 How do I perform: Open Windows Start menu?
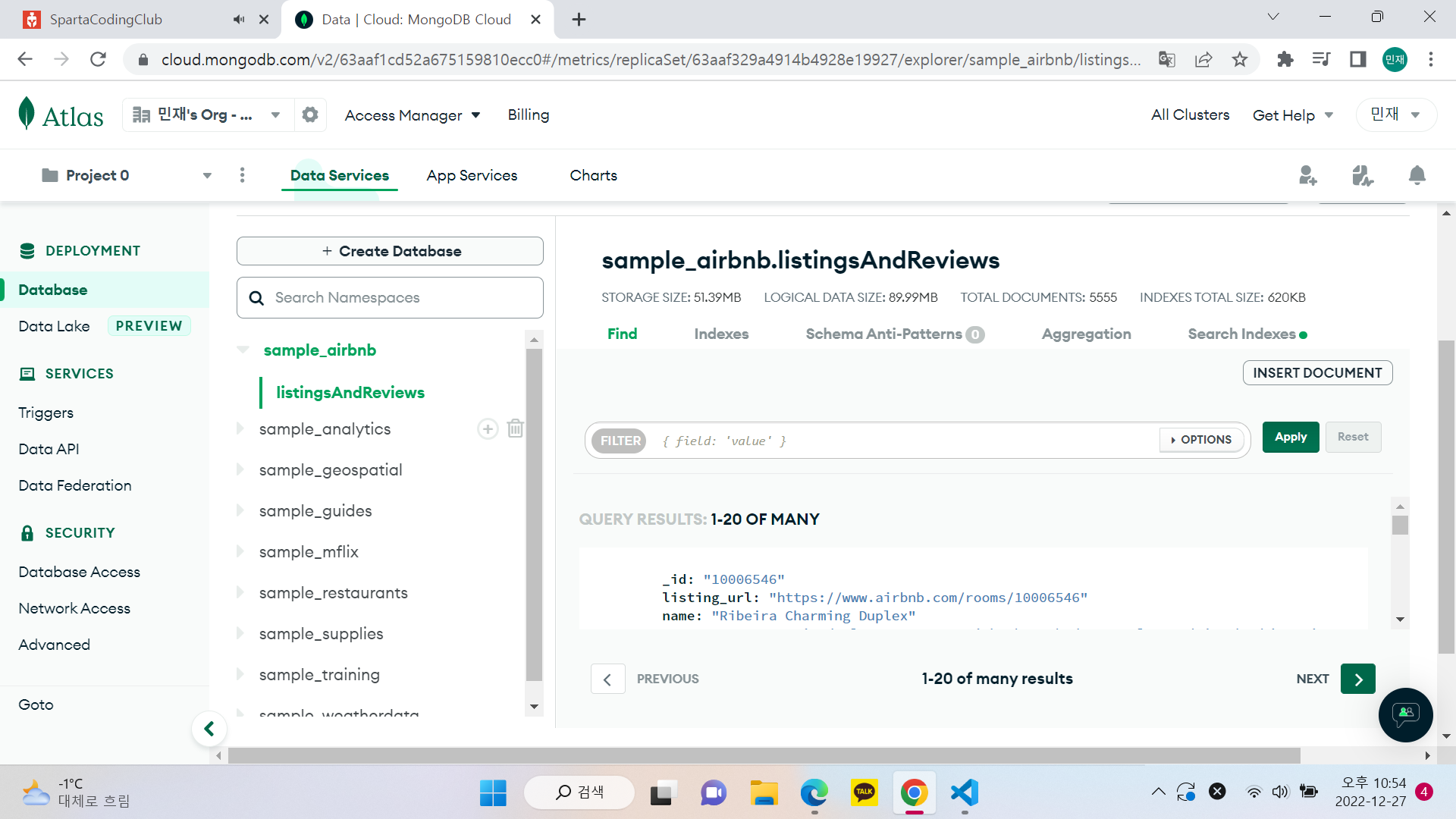click(x=493, y=793)
